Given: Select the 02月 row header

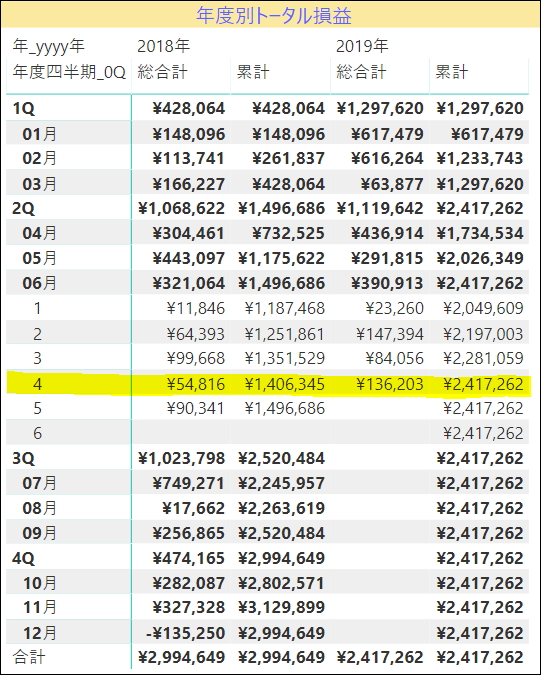Looking at the screenshot, I should (39, 158).
